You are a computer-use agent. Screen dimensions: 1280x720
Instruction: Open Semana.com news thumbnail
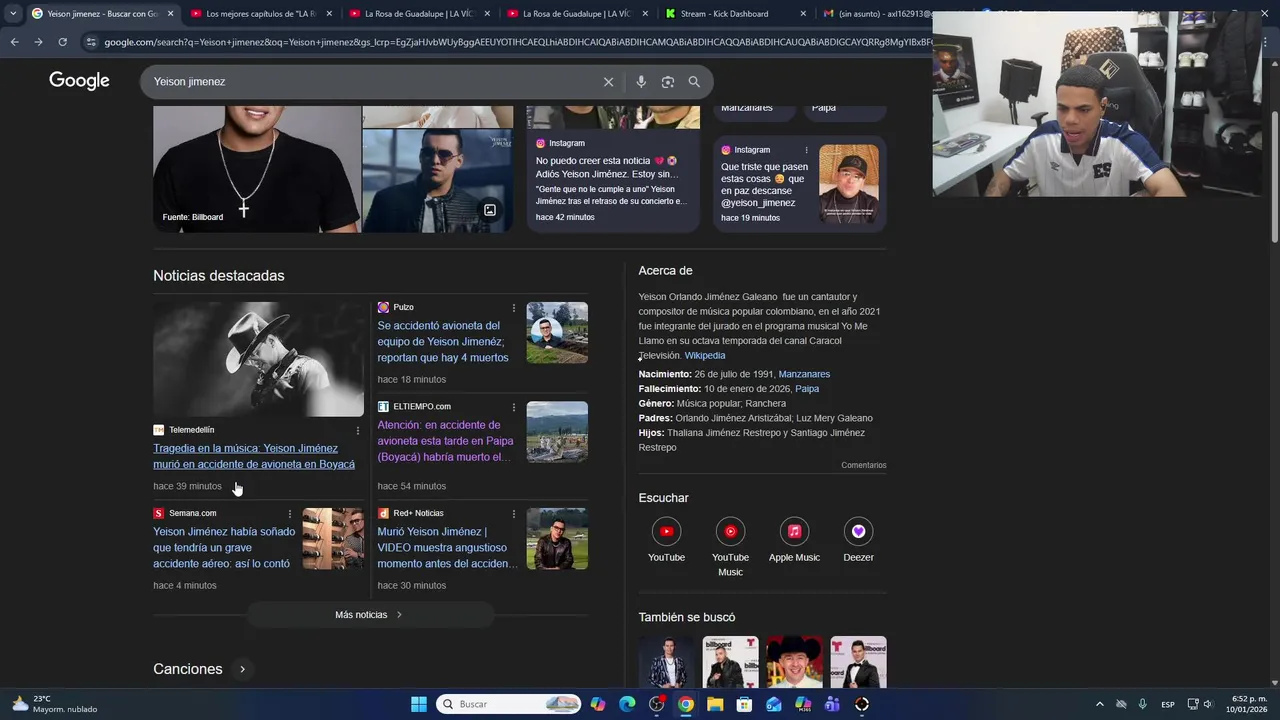333,539
